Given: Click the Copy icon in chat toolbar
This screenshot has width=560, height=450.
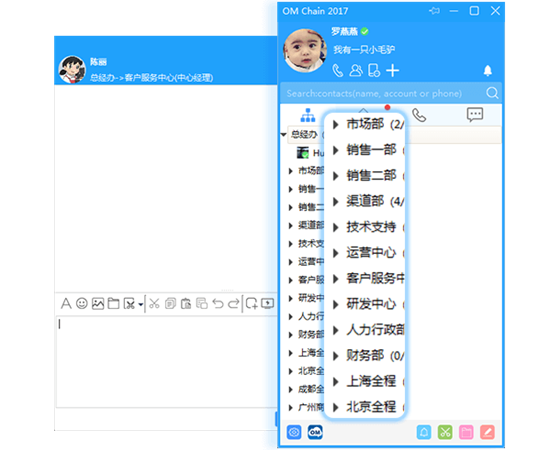Looking at the screenshot, I should click(x=170, y=304).
